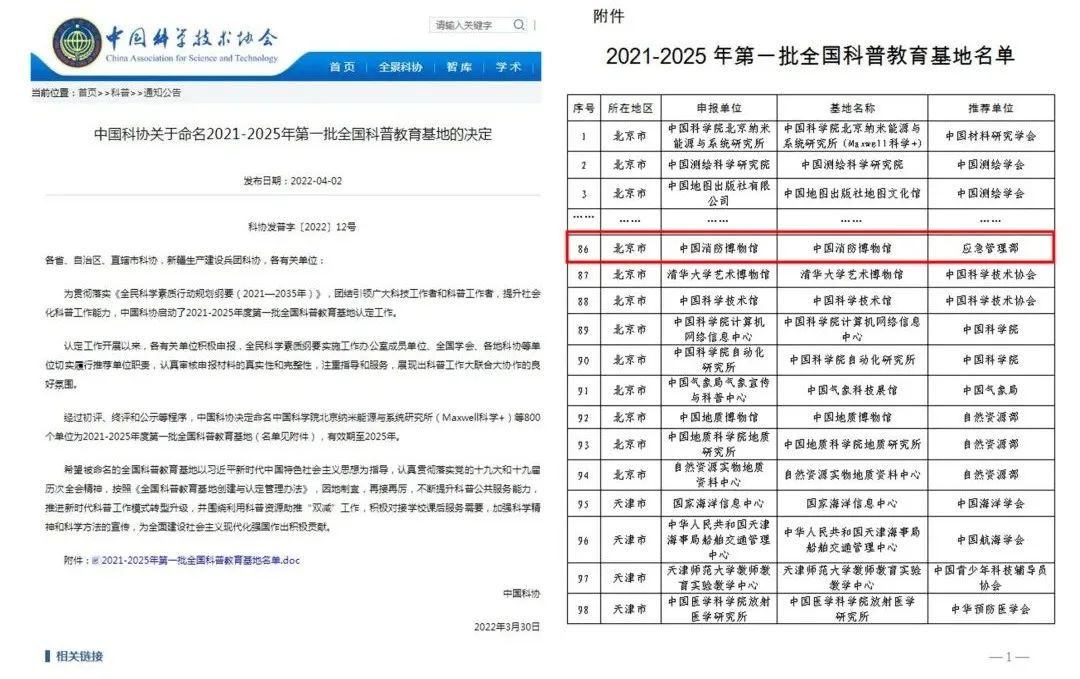The image size is (1080, 679).
Task: Go to the 学术 navigation menu item
Action: (x=508, y=67)
